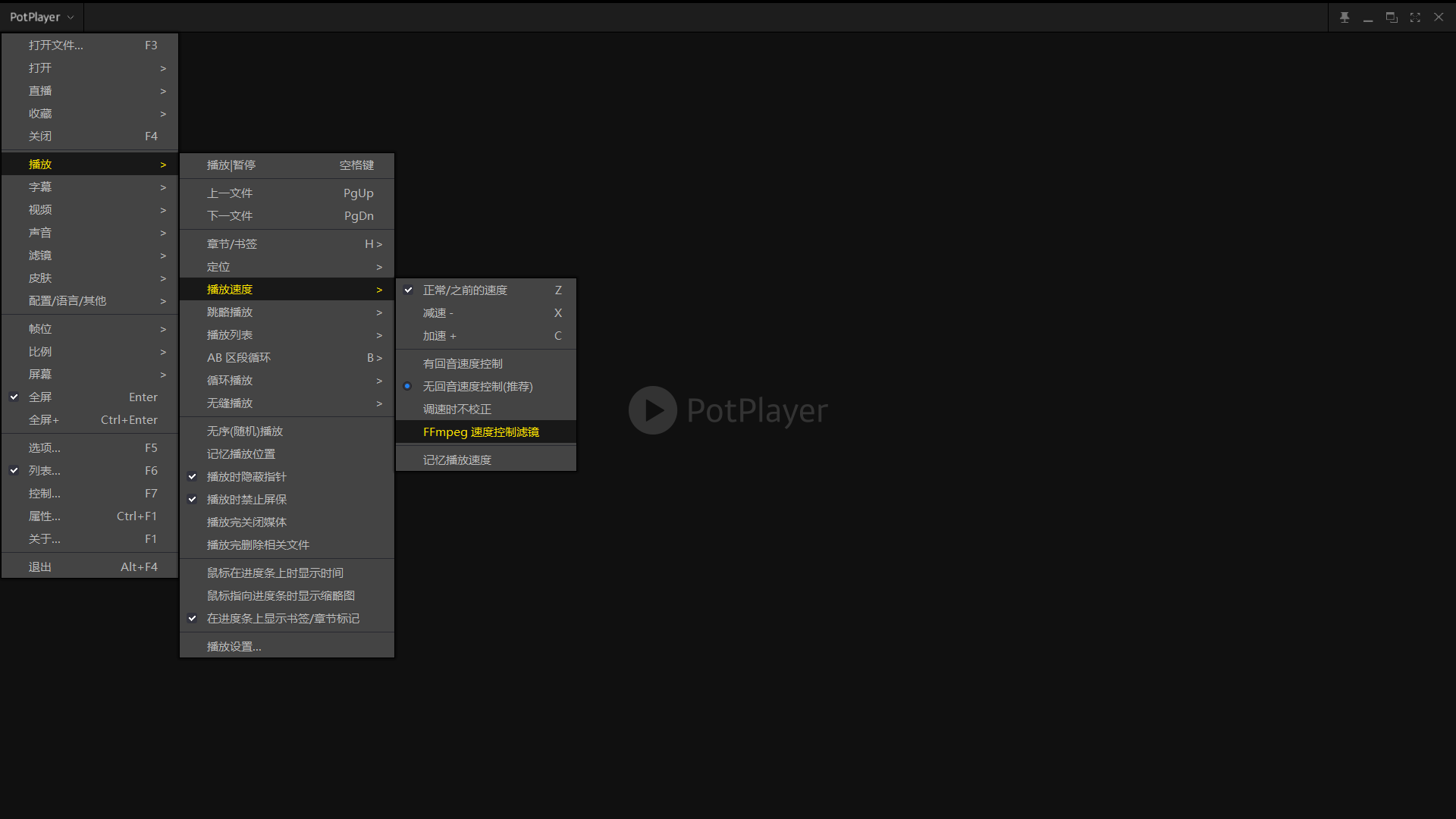1456x819 pixels.
Task: Click the fullscreen icon in title bar
Action: tap(1415, 17)
